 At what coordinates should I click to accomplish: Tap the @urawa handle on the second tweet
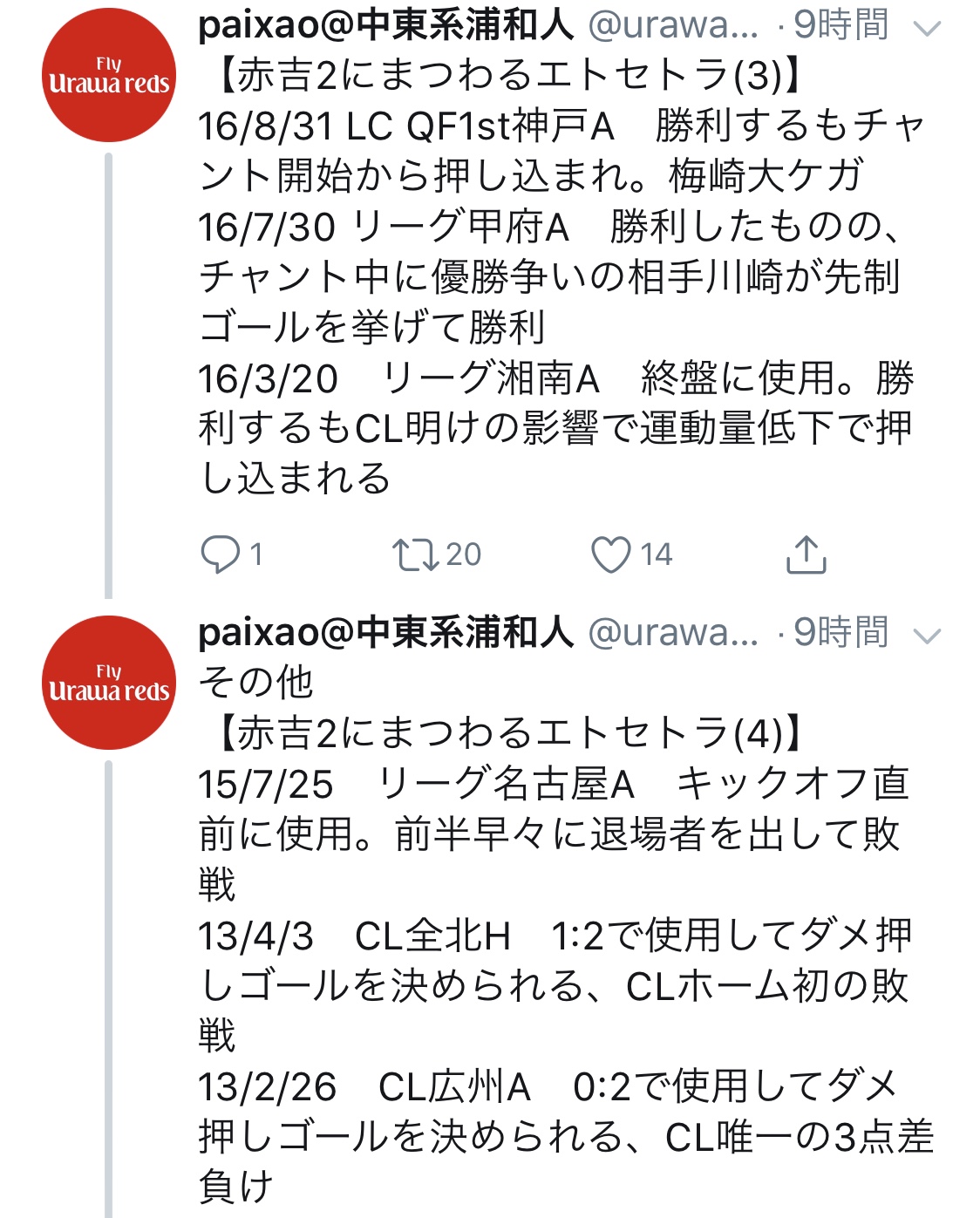tap(673, 633)
